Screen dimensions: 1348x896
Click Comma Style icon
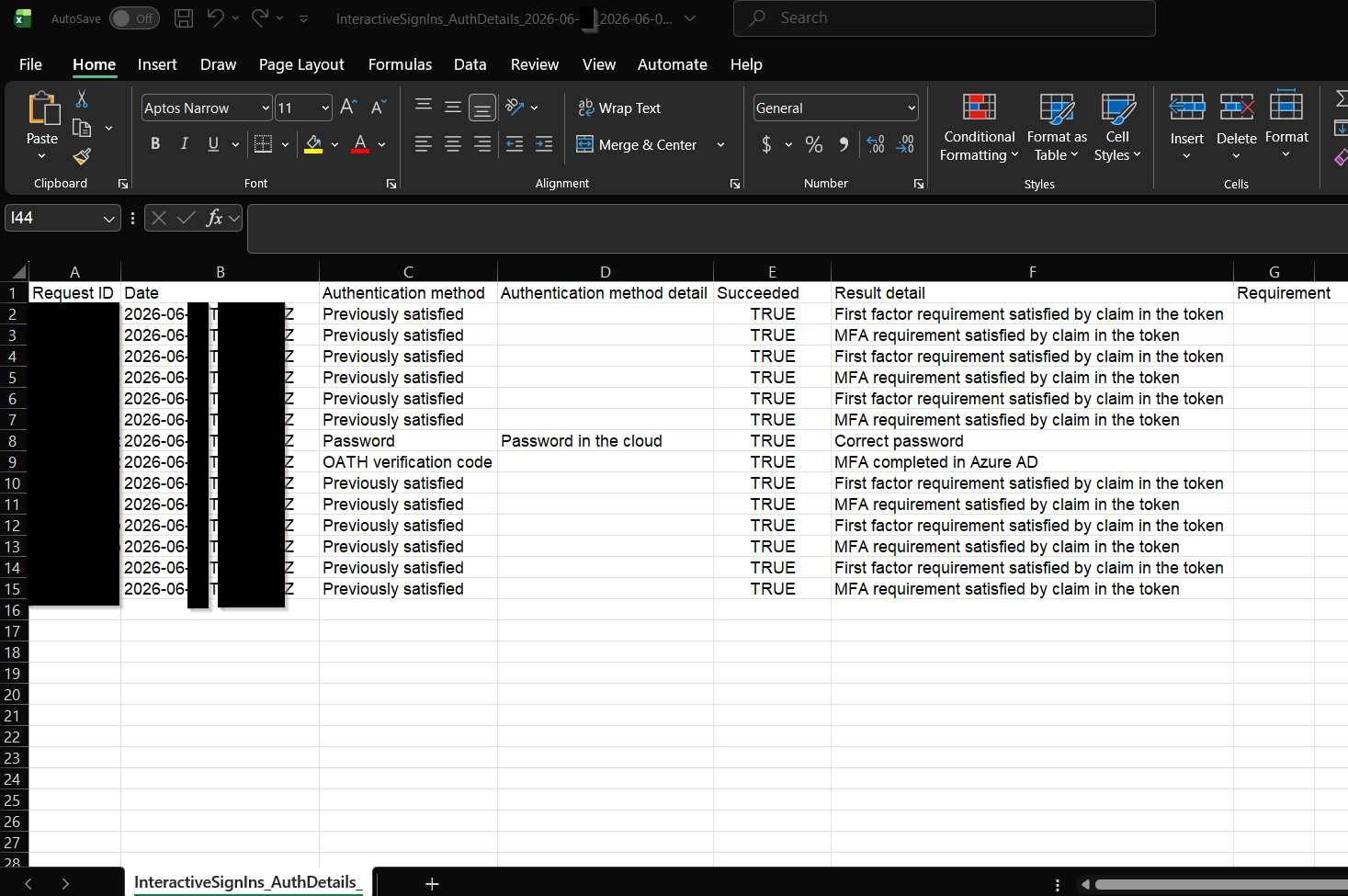click(x=844, y=144)
